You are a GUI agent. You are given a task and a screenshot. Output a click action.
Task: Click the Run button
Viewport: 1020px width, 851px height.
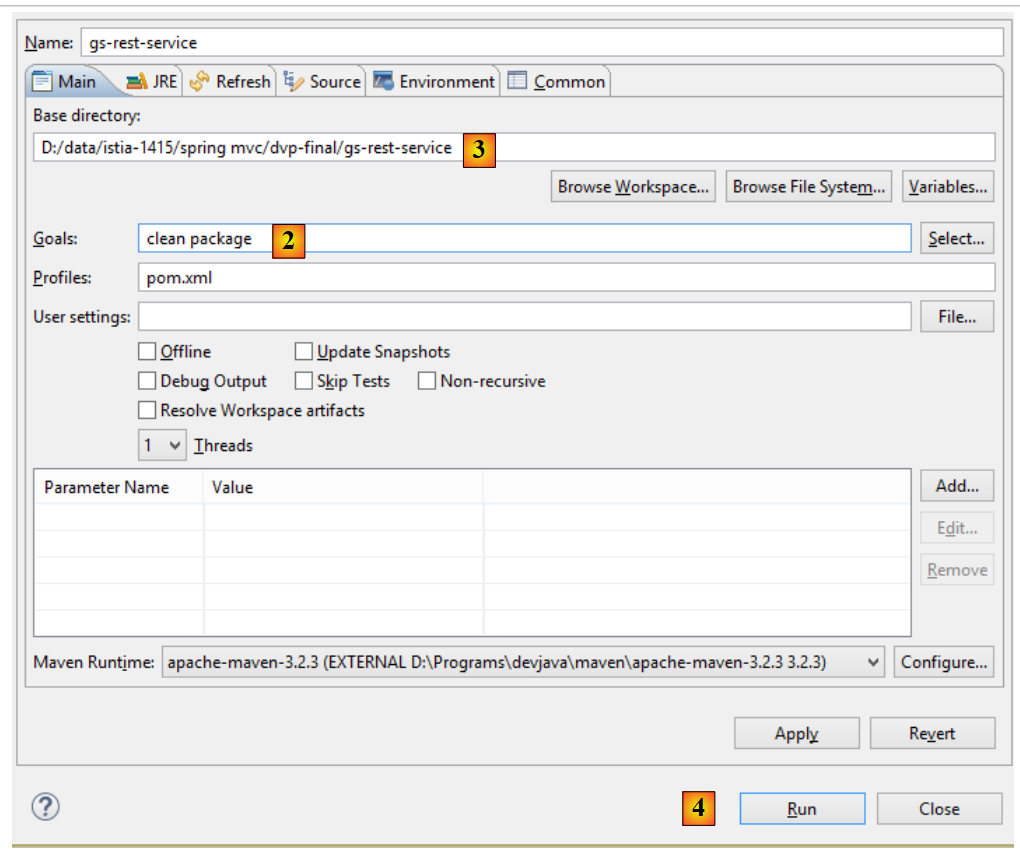click(x=802, y=809)
